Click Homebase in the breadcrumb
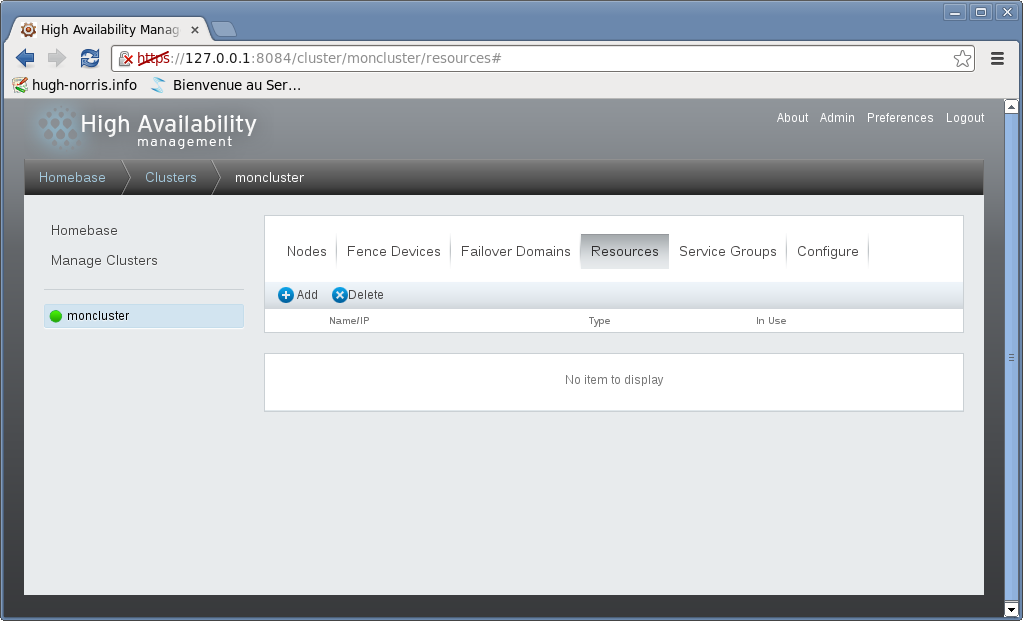Image resolution: width=1023 pixels, height=621 pixels. click(72, 177)
